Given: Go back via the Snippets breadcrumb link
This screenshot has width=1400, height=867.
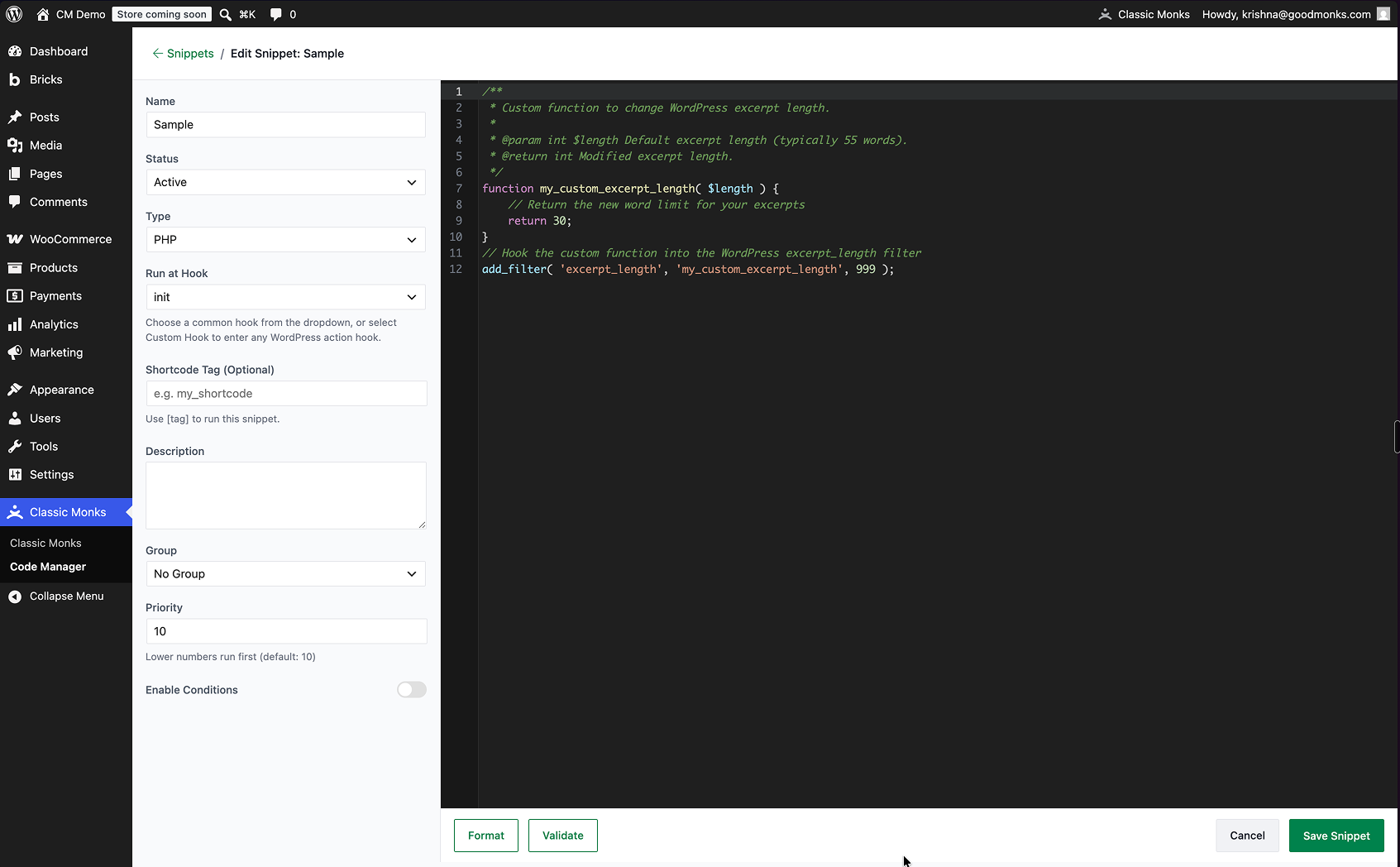Looking at the screenshot, I should [x=190, y=53].
